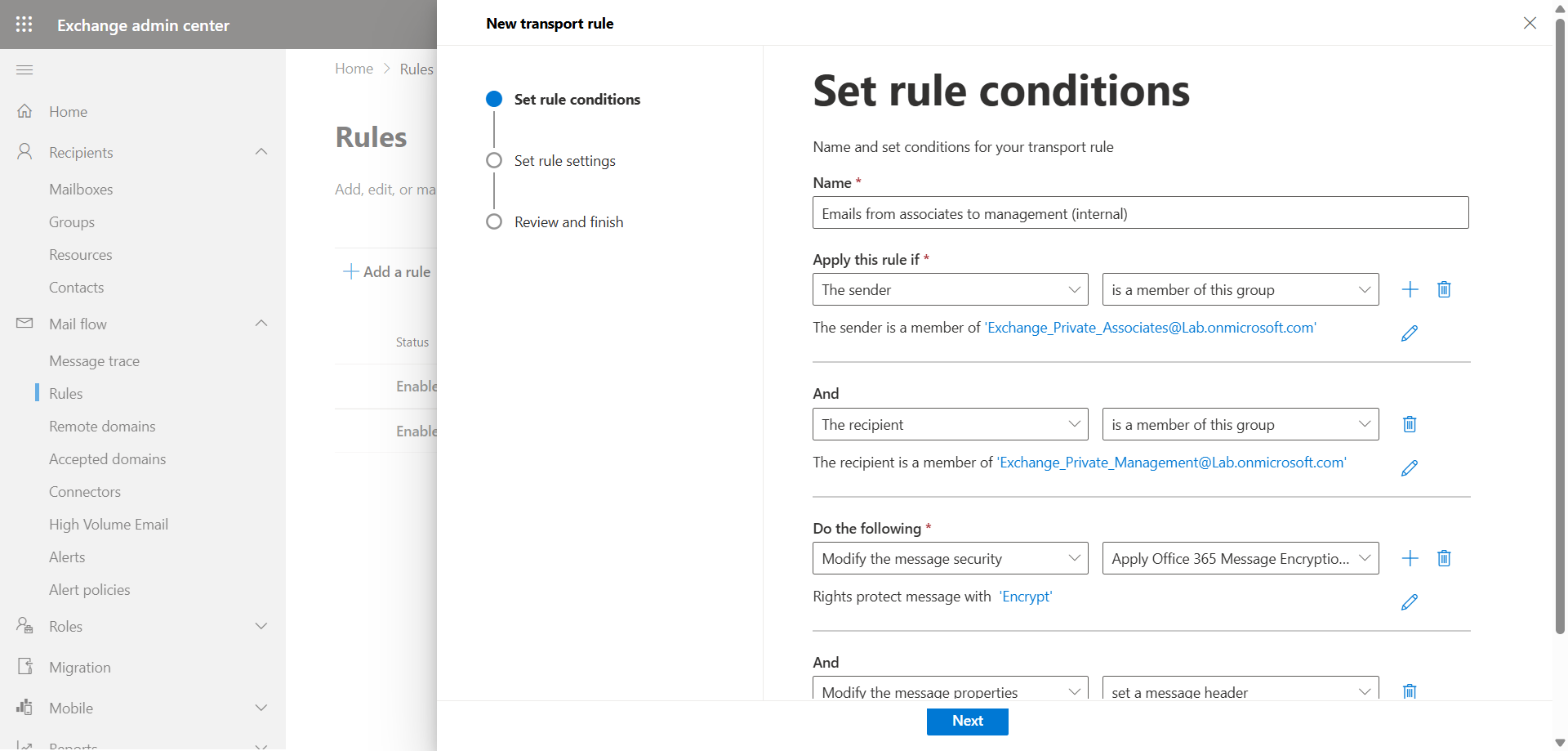Delete the message security action with trash icon
Screen dimensions: 1568x751
[1444, 558]
